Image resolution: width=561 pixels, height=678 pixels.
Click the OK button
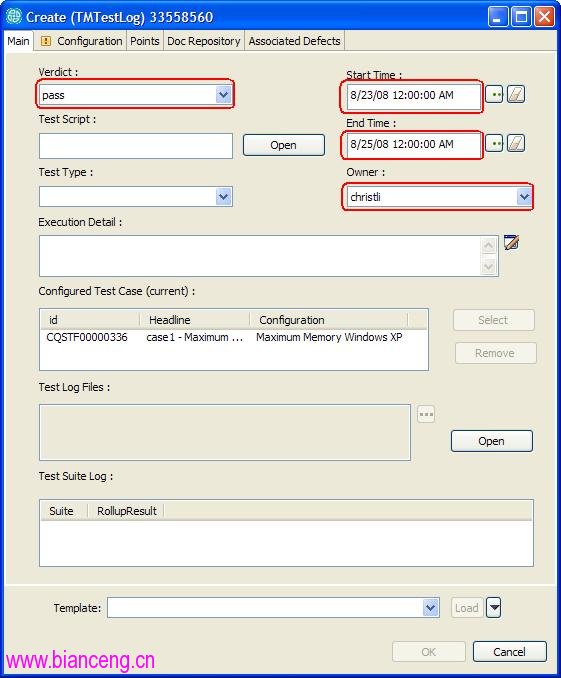(429, 652)
